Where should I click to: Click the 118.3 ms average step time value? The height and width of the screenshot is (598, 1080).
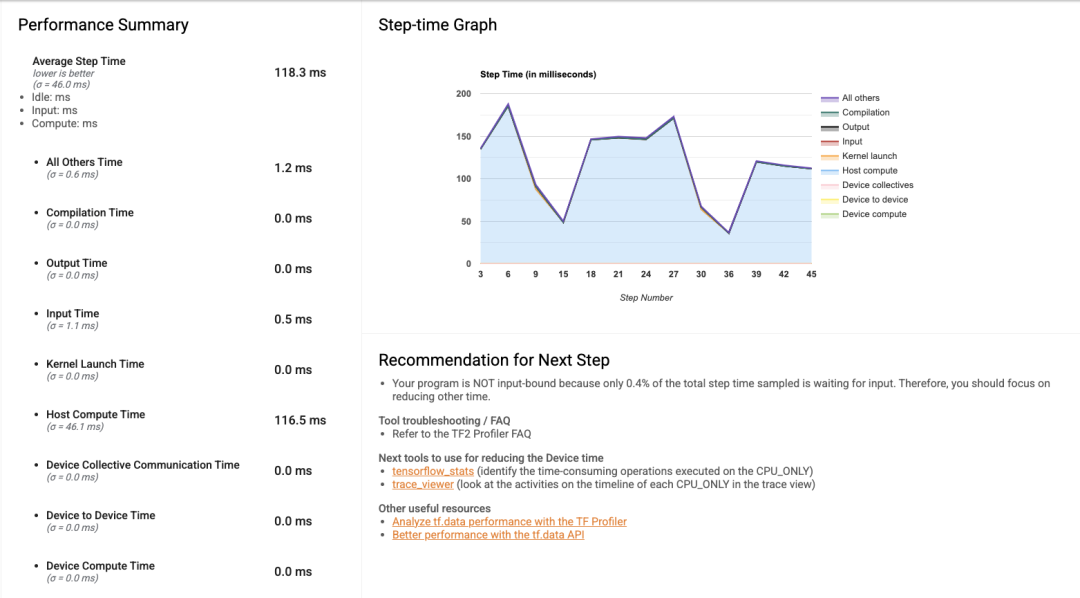pos(300,73)
